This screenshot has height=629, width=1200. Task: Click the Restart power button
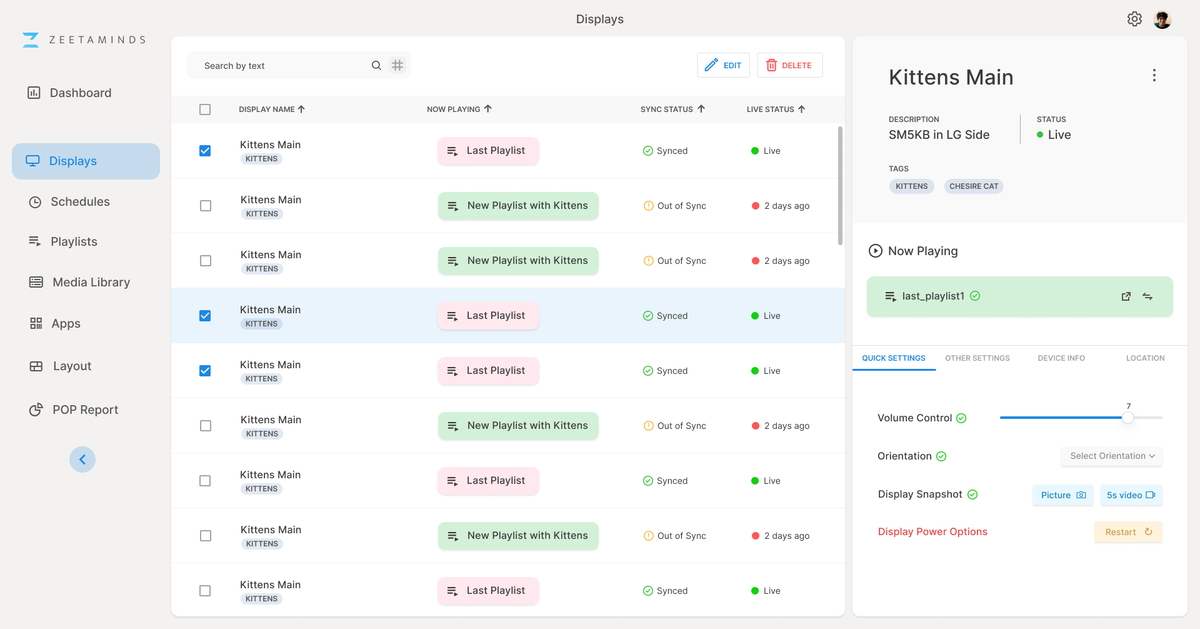(x=1128, y=532)
